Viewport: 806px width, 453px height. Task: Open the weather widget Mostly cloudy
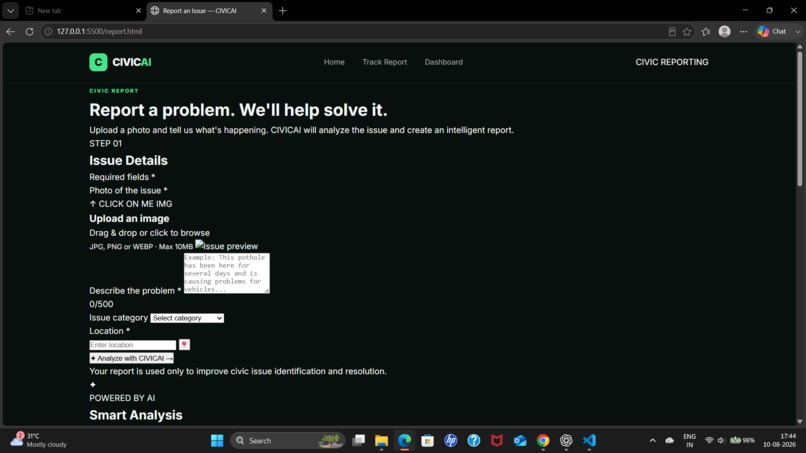tap(40, 441)
